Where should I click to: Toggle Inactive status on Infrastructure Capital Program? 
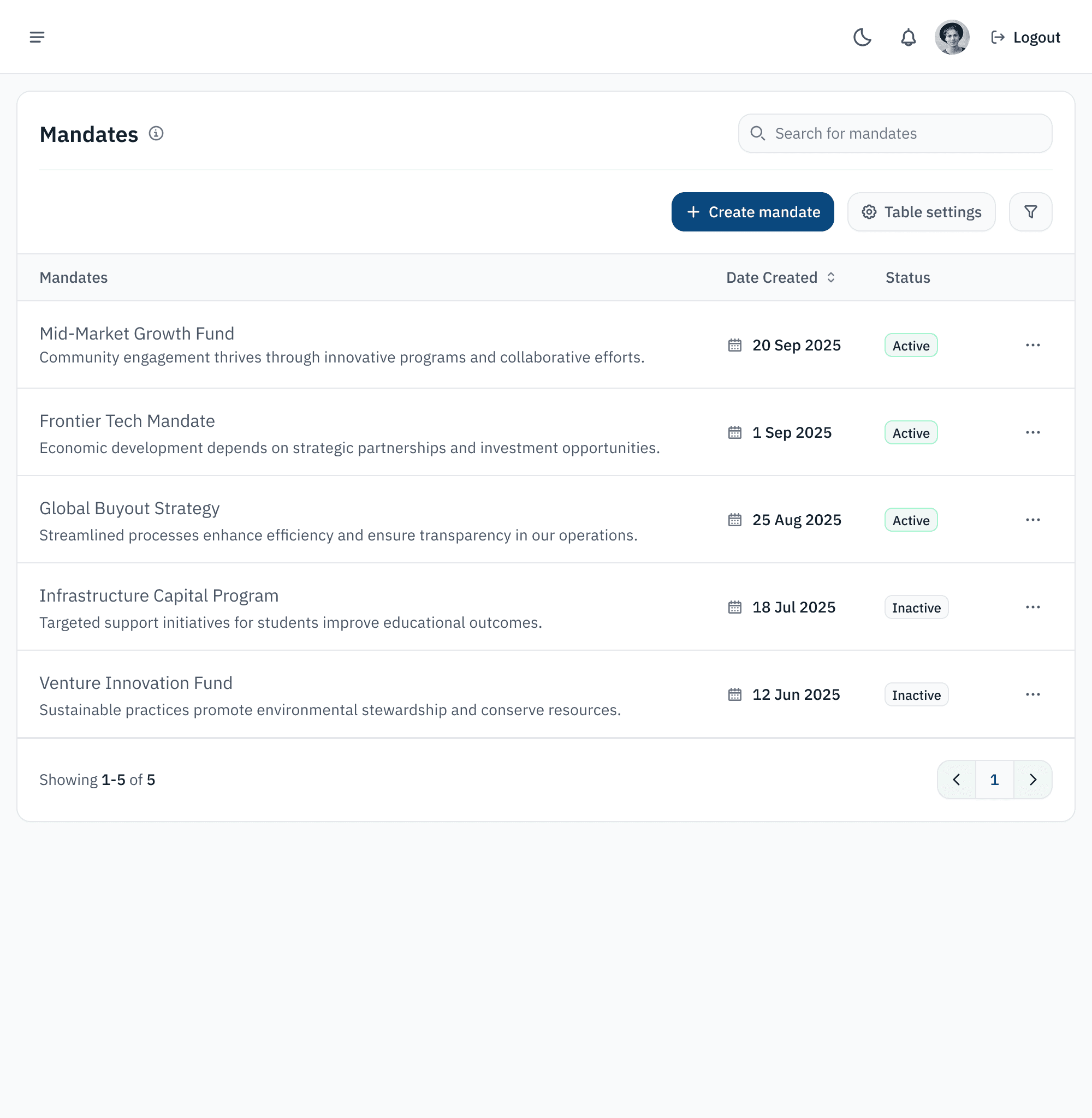(916, 607)
